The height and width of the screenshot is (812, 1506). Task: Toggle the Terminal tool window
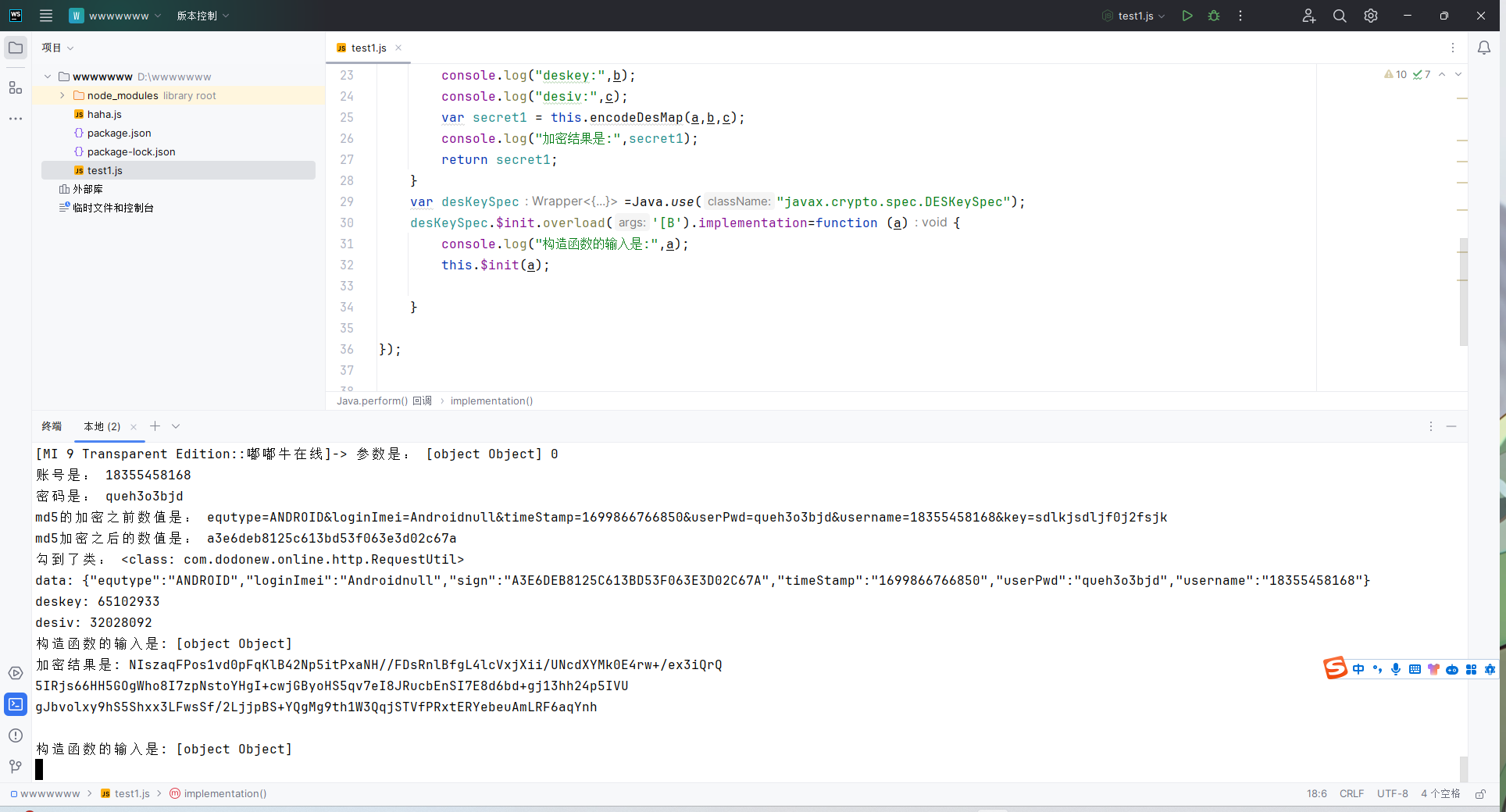(16, 704)
